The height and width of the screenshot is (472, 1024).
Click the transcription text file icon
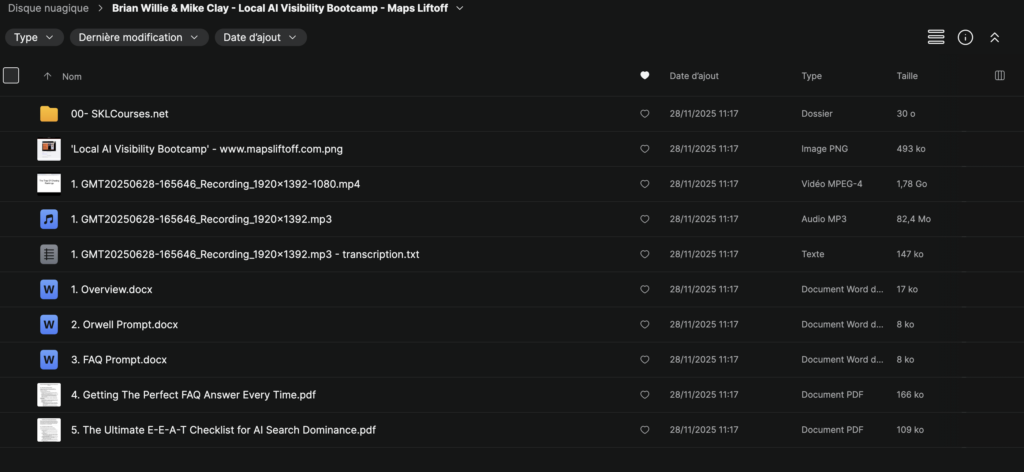[49, 254]
